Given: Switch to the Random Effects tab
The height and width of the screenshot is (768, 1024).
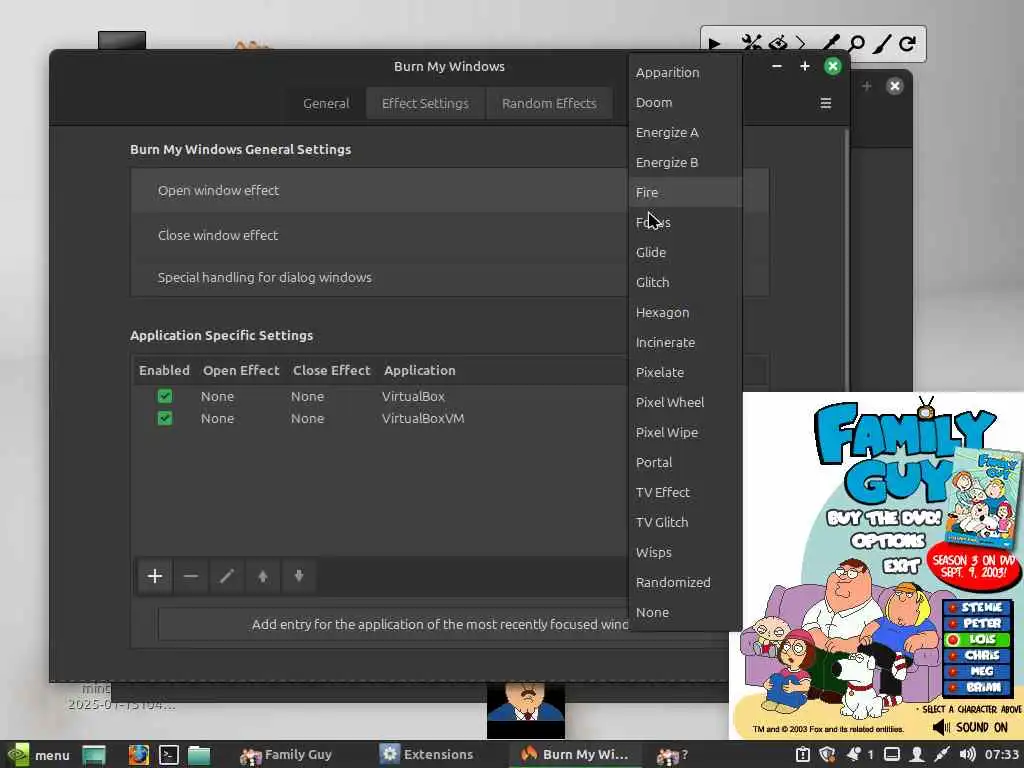Looking at the screenshot, I should 549,103.
